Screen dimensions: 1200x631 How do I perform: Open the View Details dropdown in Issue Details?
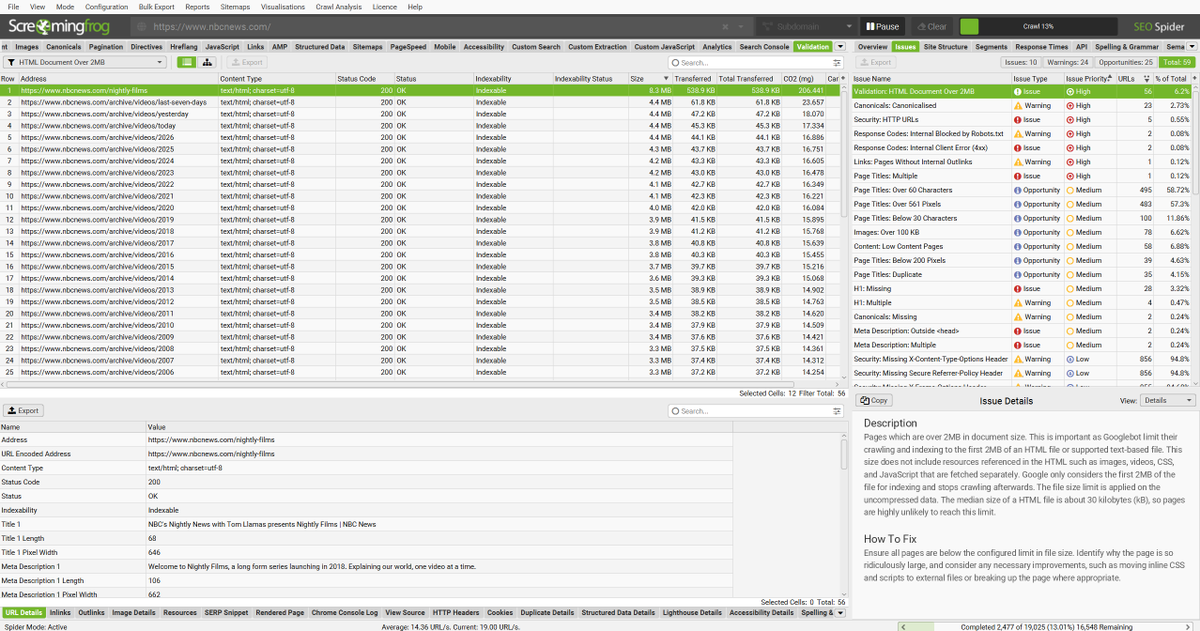[x=1168, y=400]
